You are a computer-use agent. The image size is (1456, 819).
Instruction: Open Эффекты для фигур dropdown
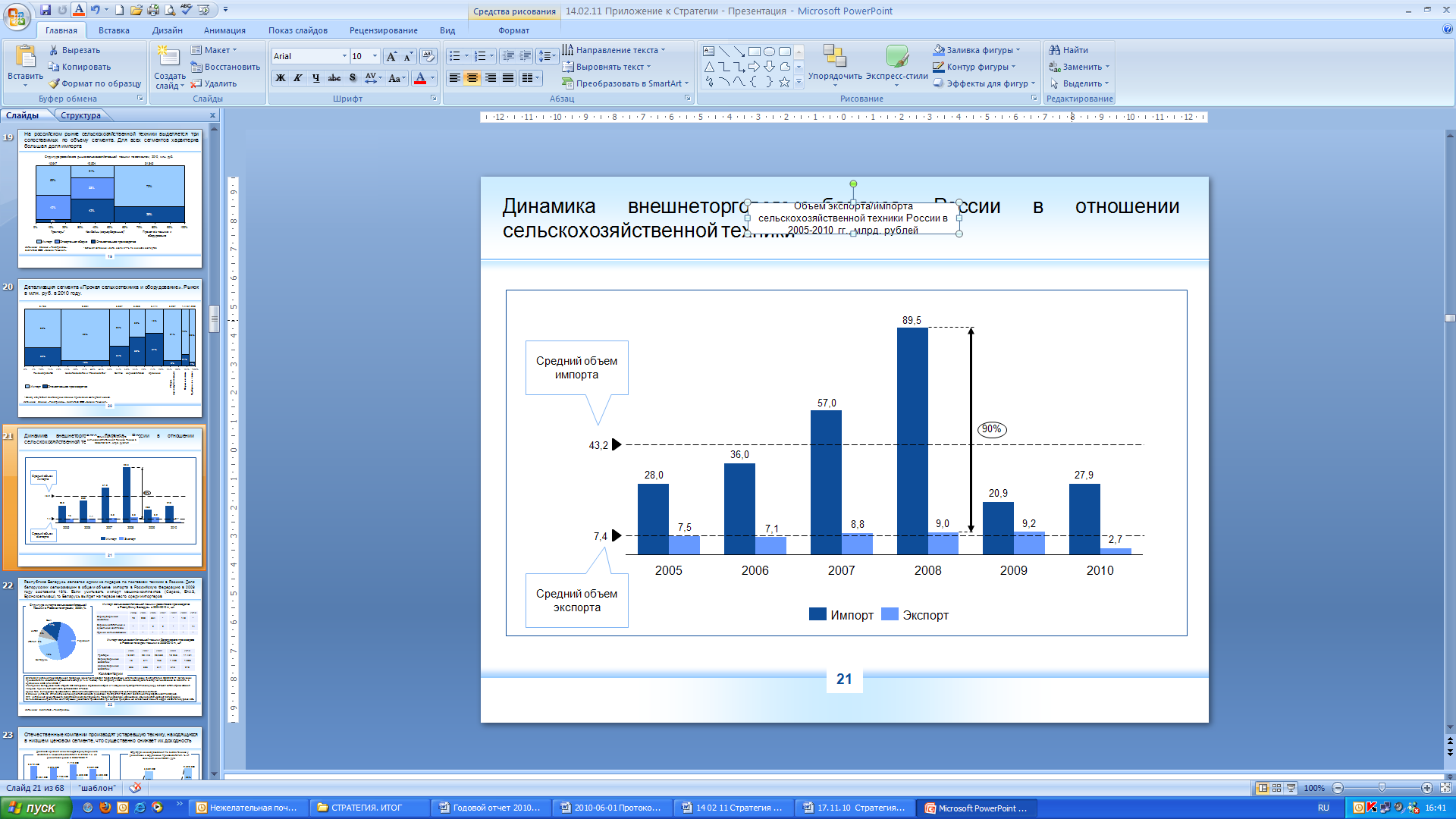(x=984, y=83)
